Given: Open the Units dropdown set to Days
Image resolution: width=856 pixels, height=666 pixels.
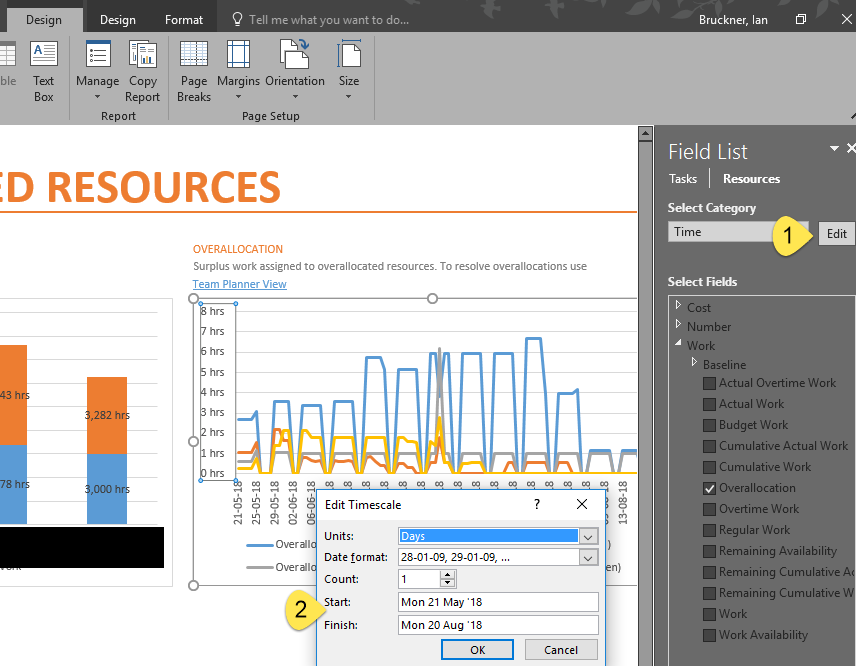Looking at the screenshot, I should pos(588,537).
